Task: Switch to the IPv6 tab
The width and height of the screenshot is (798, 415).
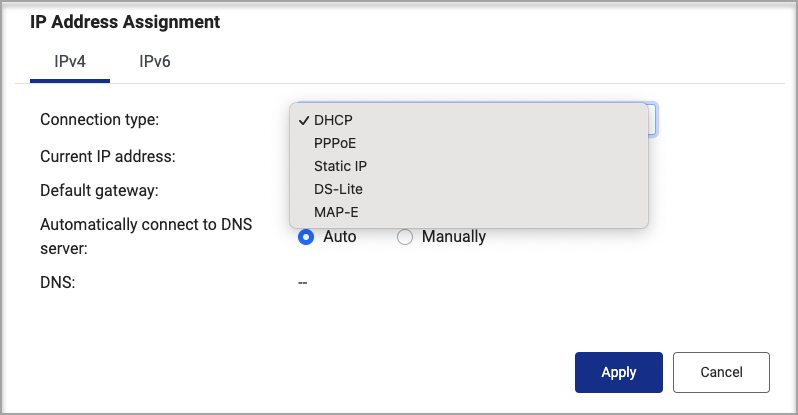Action: coord(155,62)
